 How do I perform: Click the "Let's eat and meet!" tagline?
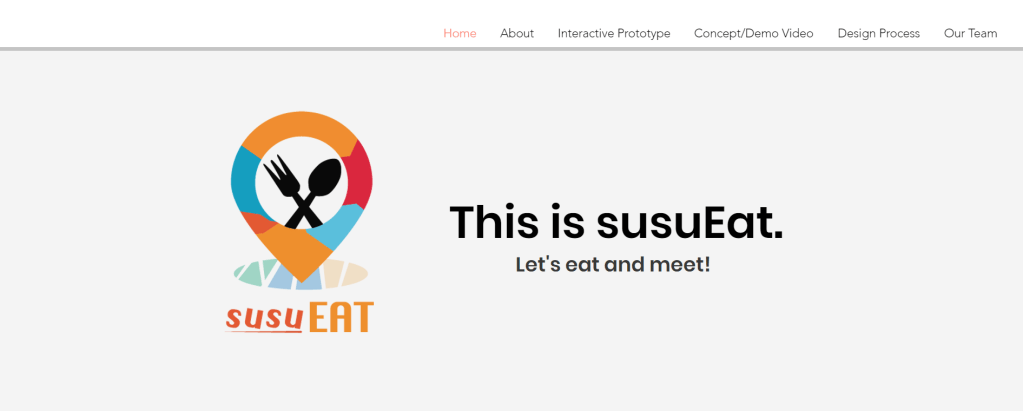coord(613,265)
